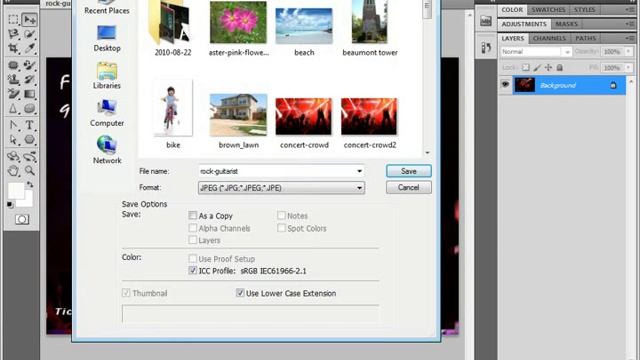Screen dimensions: 640x360
Task: Select the Pen tool
Action: tap(13, 125)
